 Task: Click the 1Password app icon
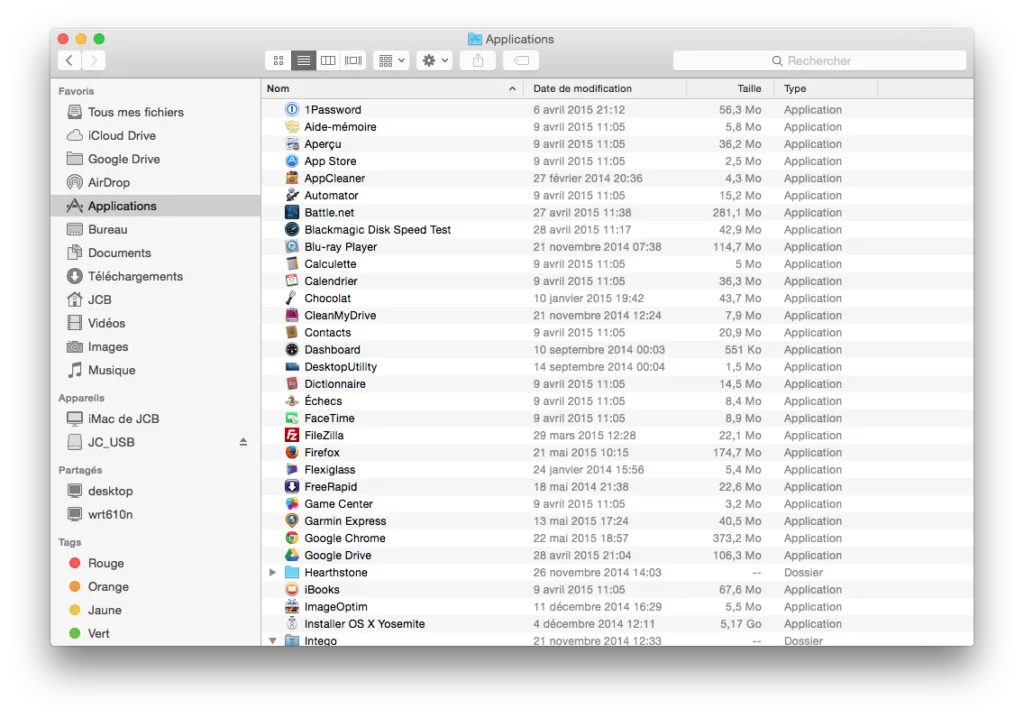292,110
